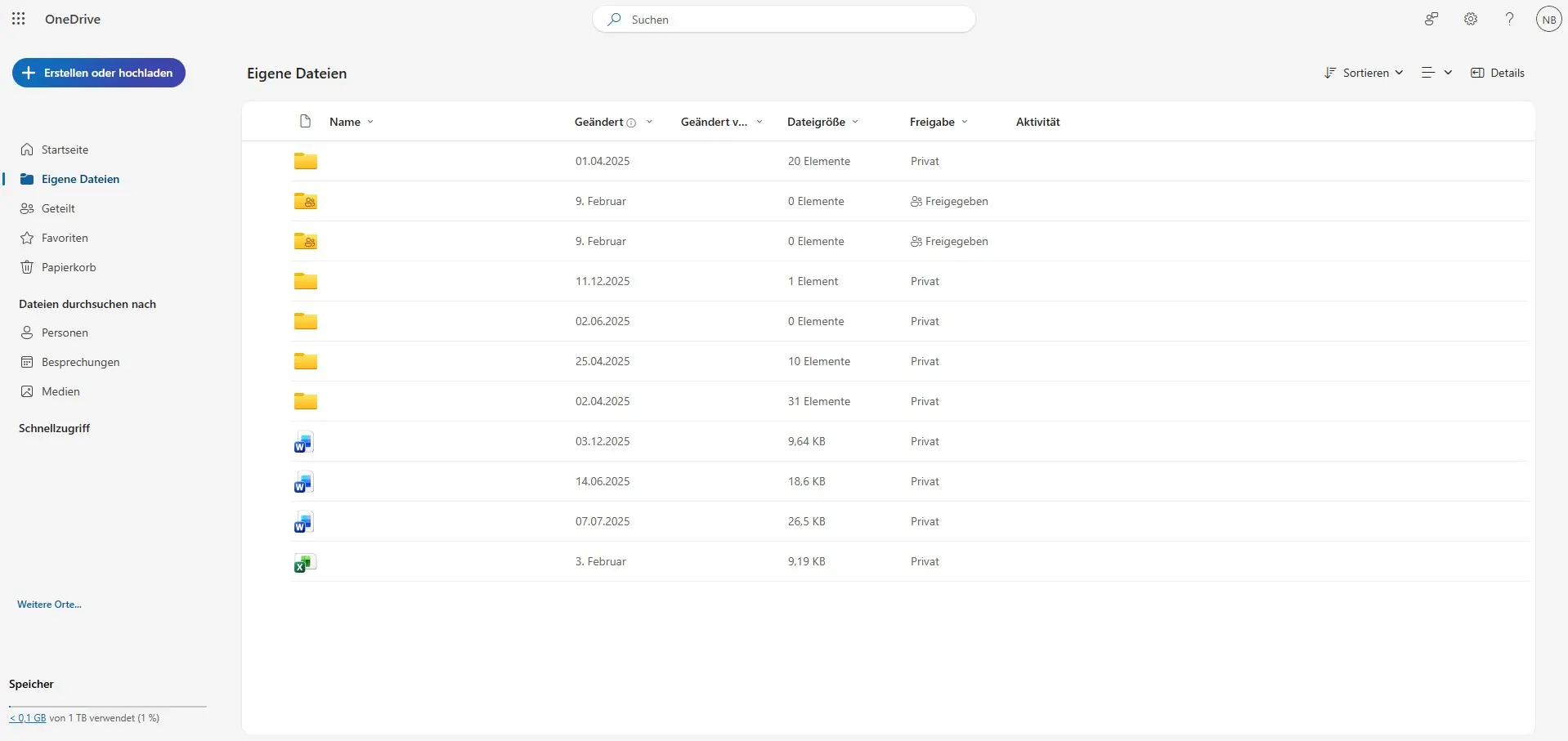Image resolution: width=1568 pixels, height=741 pixels.
Task: Open the shared folder icon dated 9. Februar
Action: [305, 201]
